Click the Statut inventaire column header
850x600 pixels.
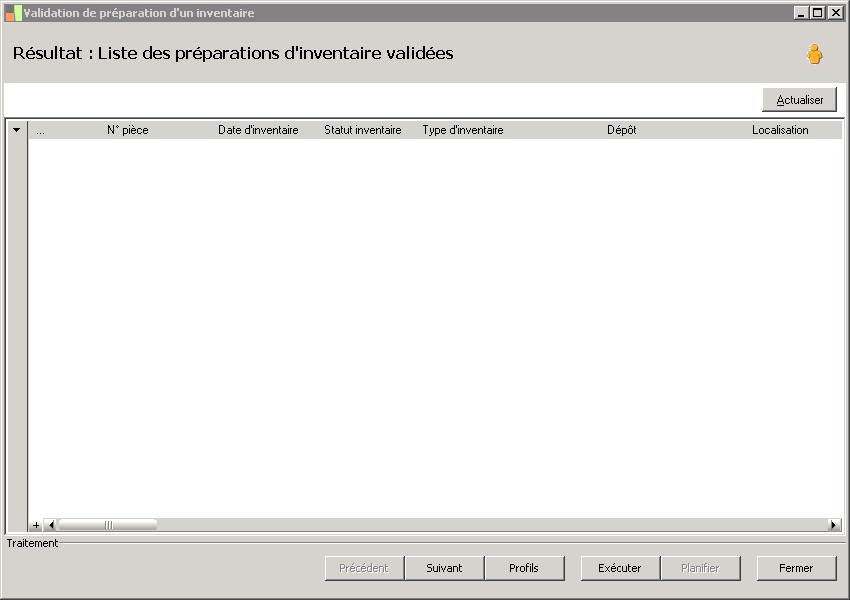[363, 130]
